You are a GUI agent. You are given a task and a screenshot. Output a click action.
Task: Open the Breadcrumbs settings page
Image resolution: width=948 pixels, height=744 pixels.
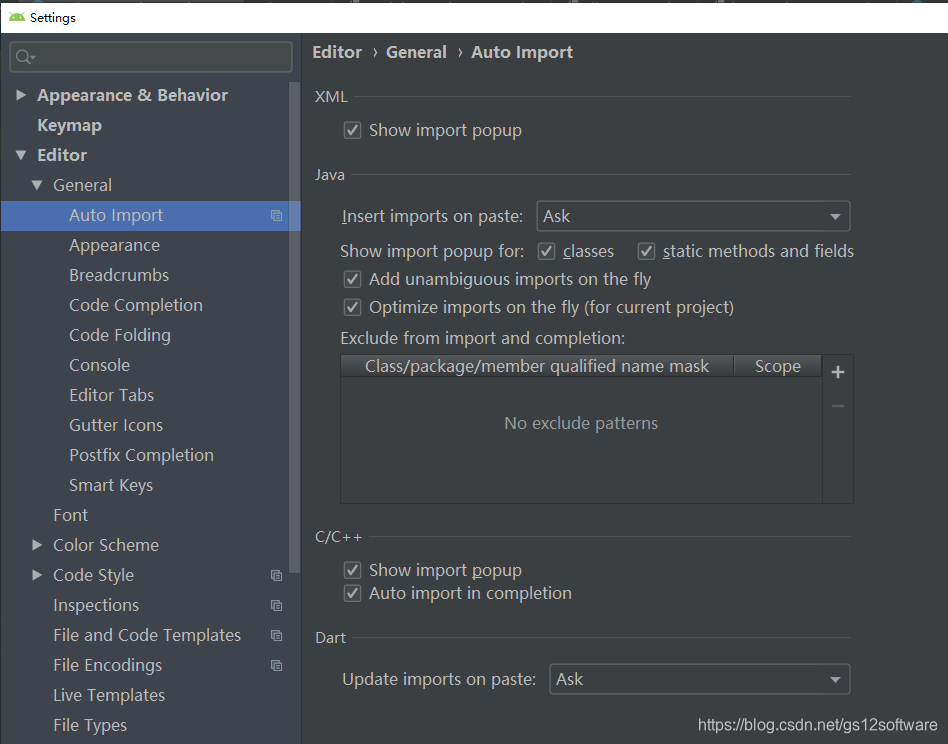119,275
